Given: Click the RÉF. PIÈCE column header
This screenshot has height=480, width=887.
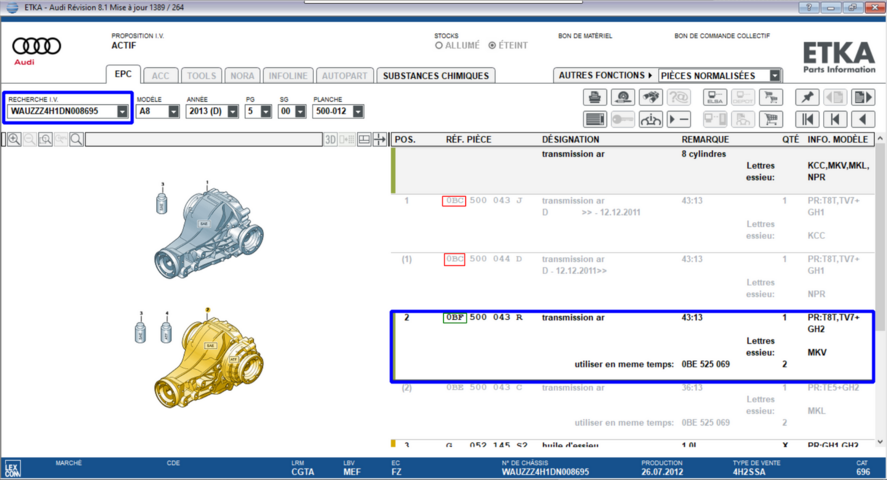Looking at the screenshot, I should click(x=468, y=140).
